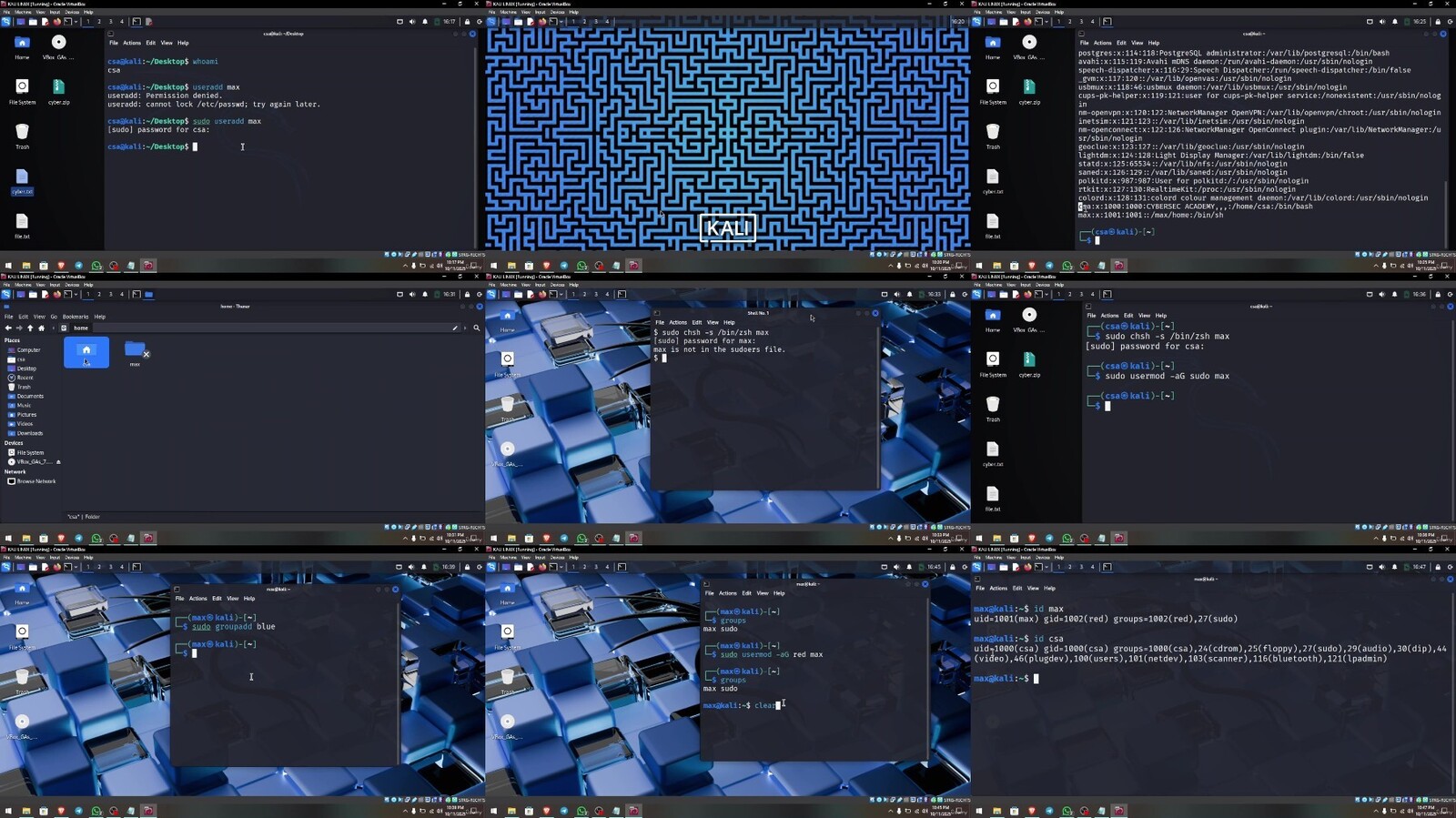
Task: Click the pencil edit-path icon in Thunar
Action: (x=455, y=328)
